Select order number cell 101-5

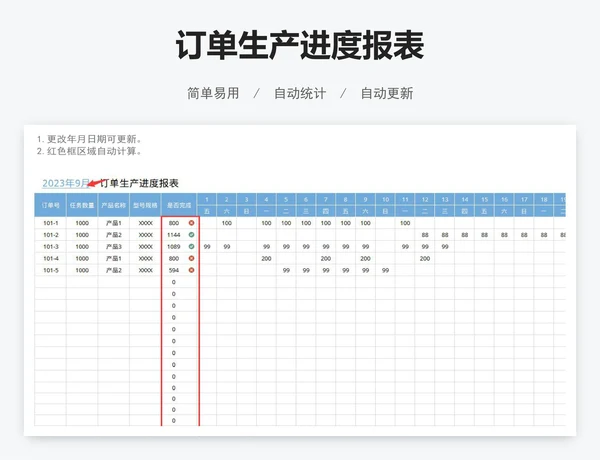pos(51,270)
